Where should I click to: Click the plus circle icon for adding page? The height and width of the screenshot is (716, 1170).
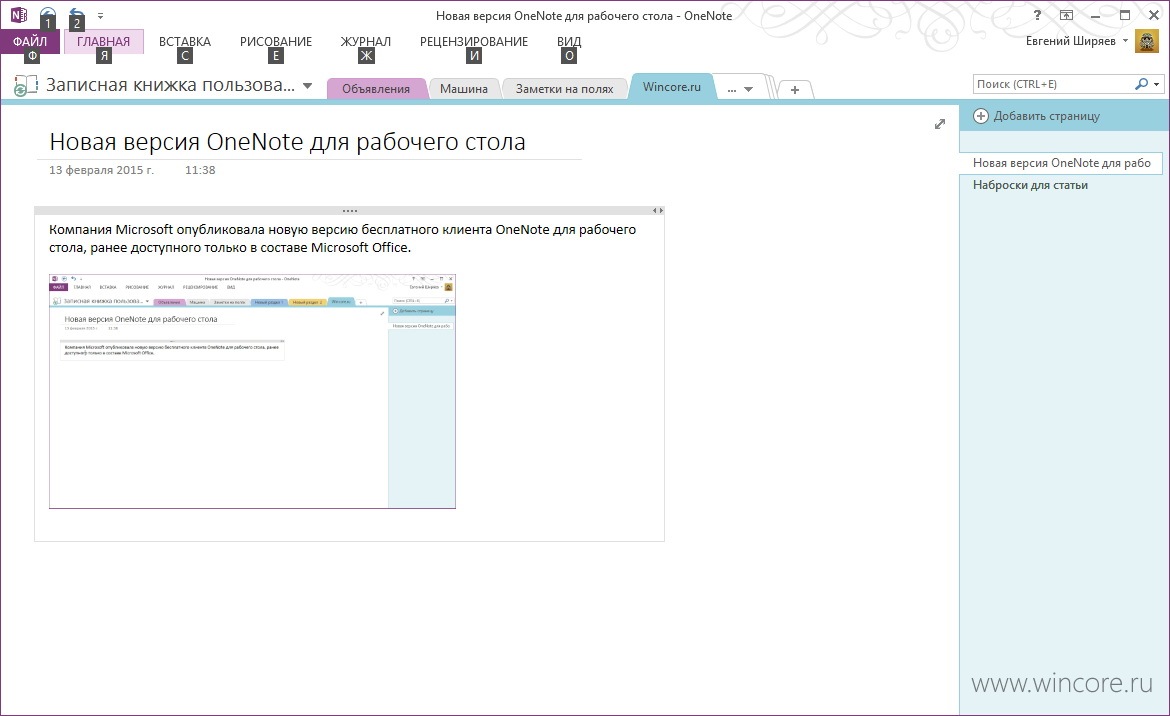point(981,116)
